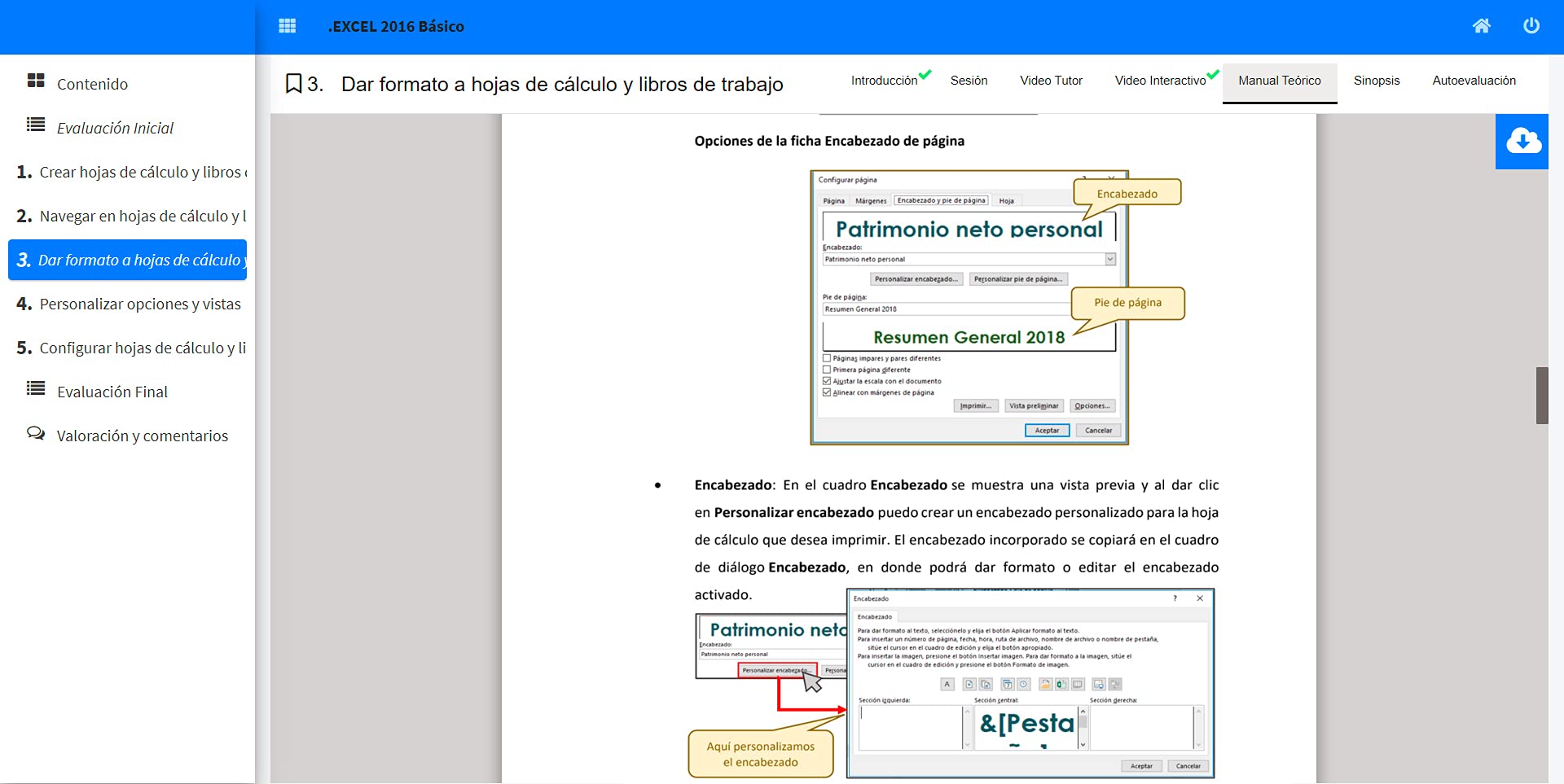Click the power logout icon
This screenshot has width=1564, height=784.
pyautogui.click(x=1531, y=26)
